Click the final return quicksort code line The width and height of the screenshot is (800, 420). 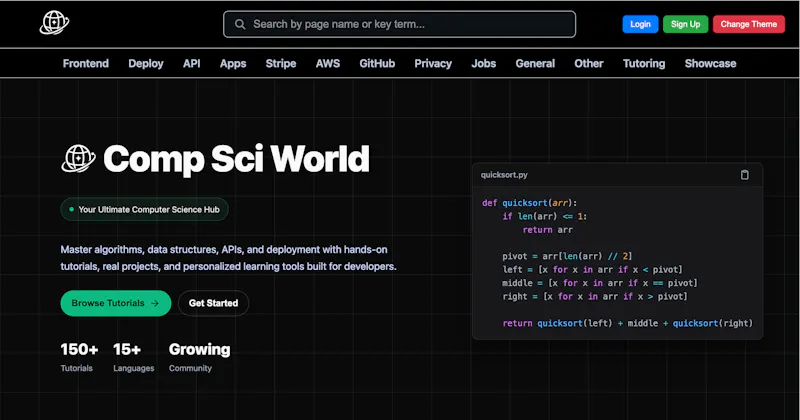628,323
